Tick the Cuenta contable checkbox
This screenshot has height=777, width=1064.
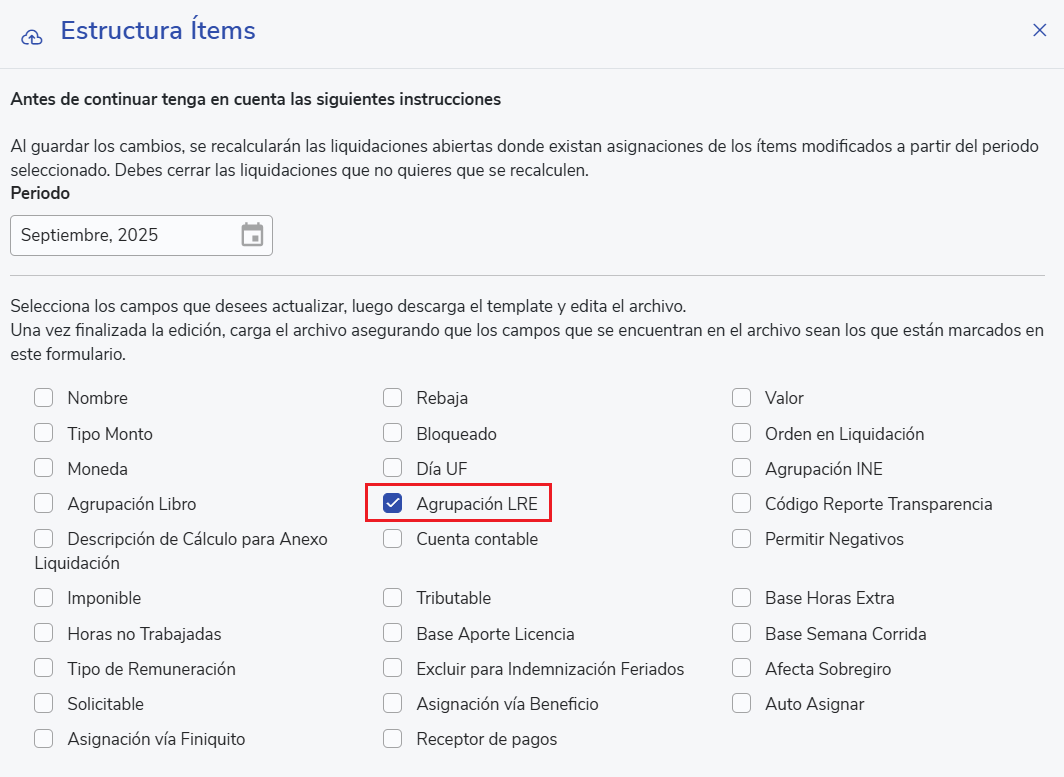point(393,539)
